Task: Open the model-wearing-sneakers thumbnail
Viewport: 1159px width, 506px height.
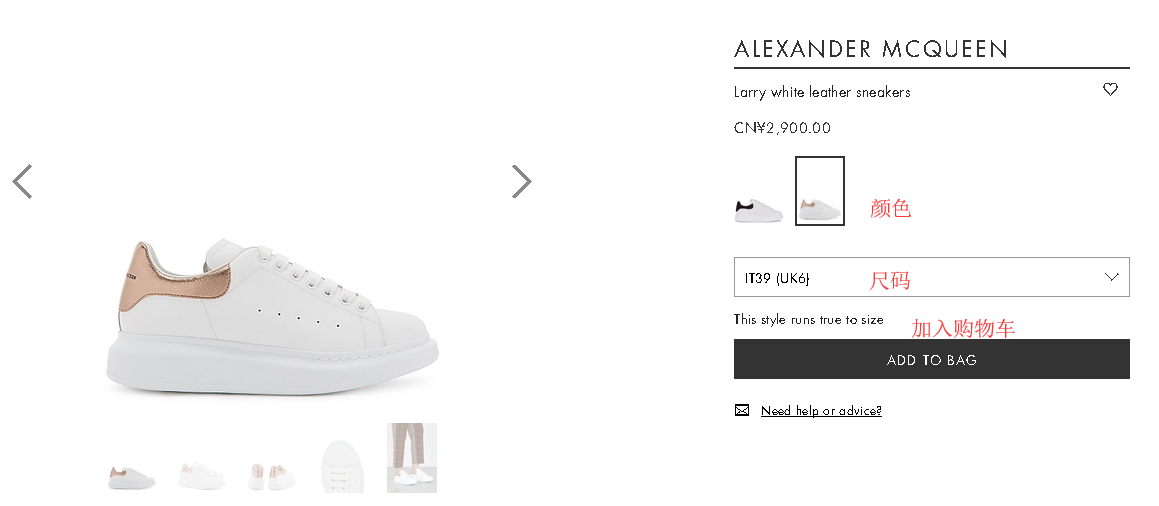Action: click(x=412, y=458)
